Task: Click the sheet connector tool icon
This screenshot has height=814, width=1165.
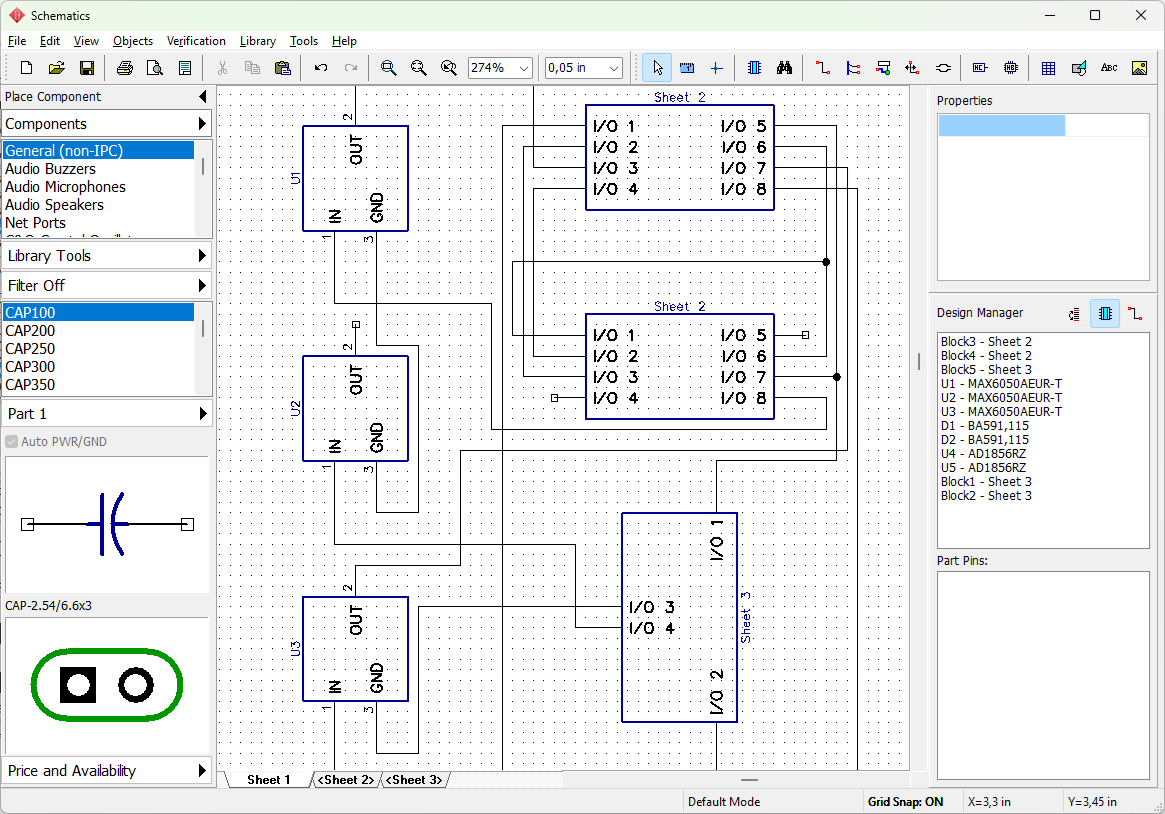Action: pos(943,68)
